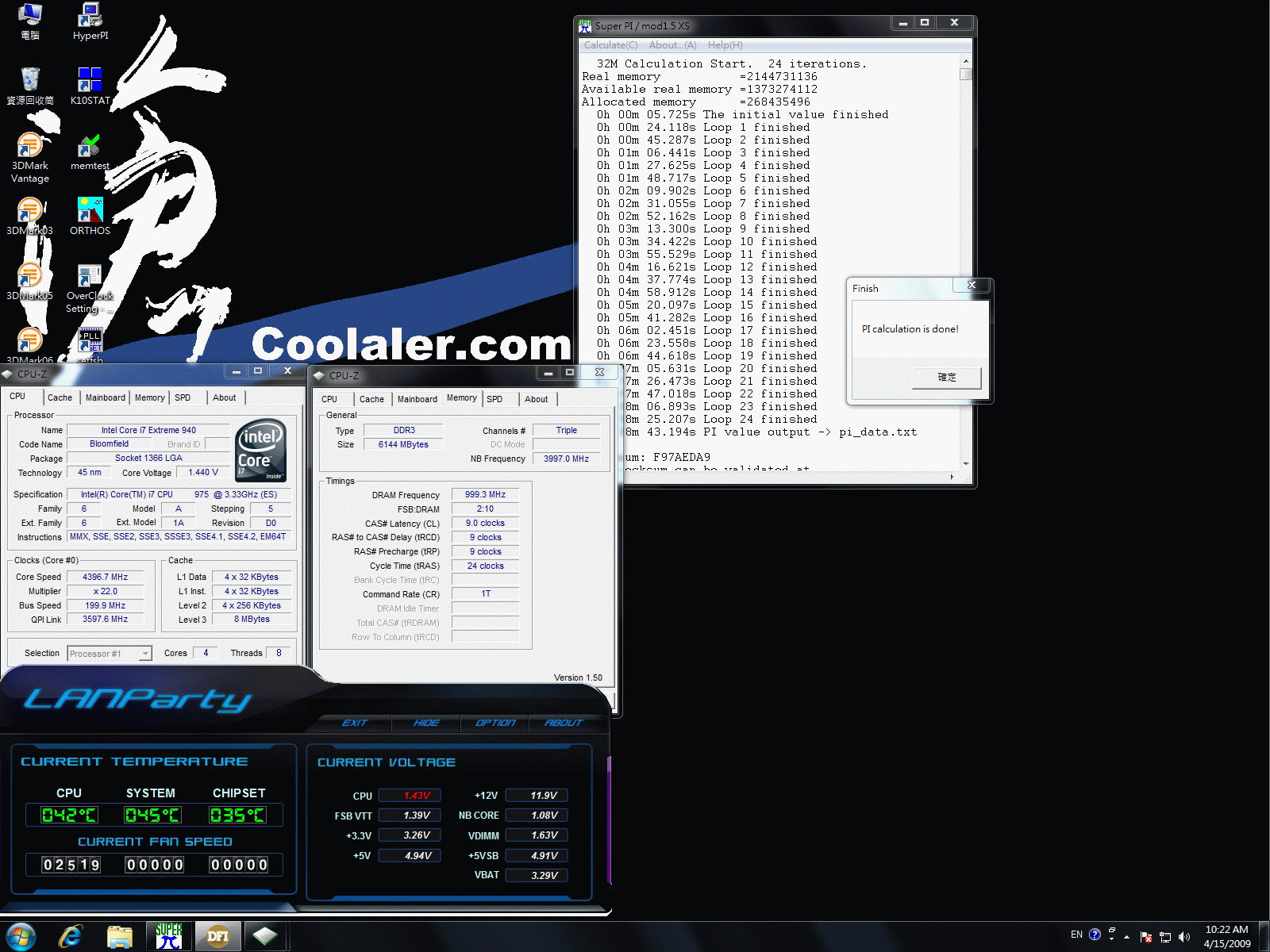Click the CPU voltage 1.43V readout

410,796
